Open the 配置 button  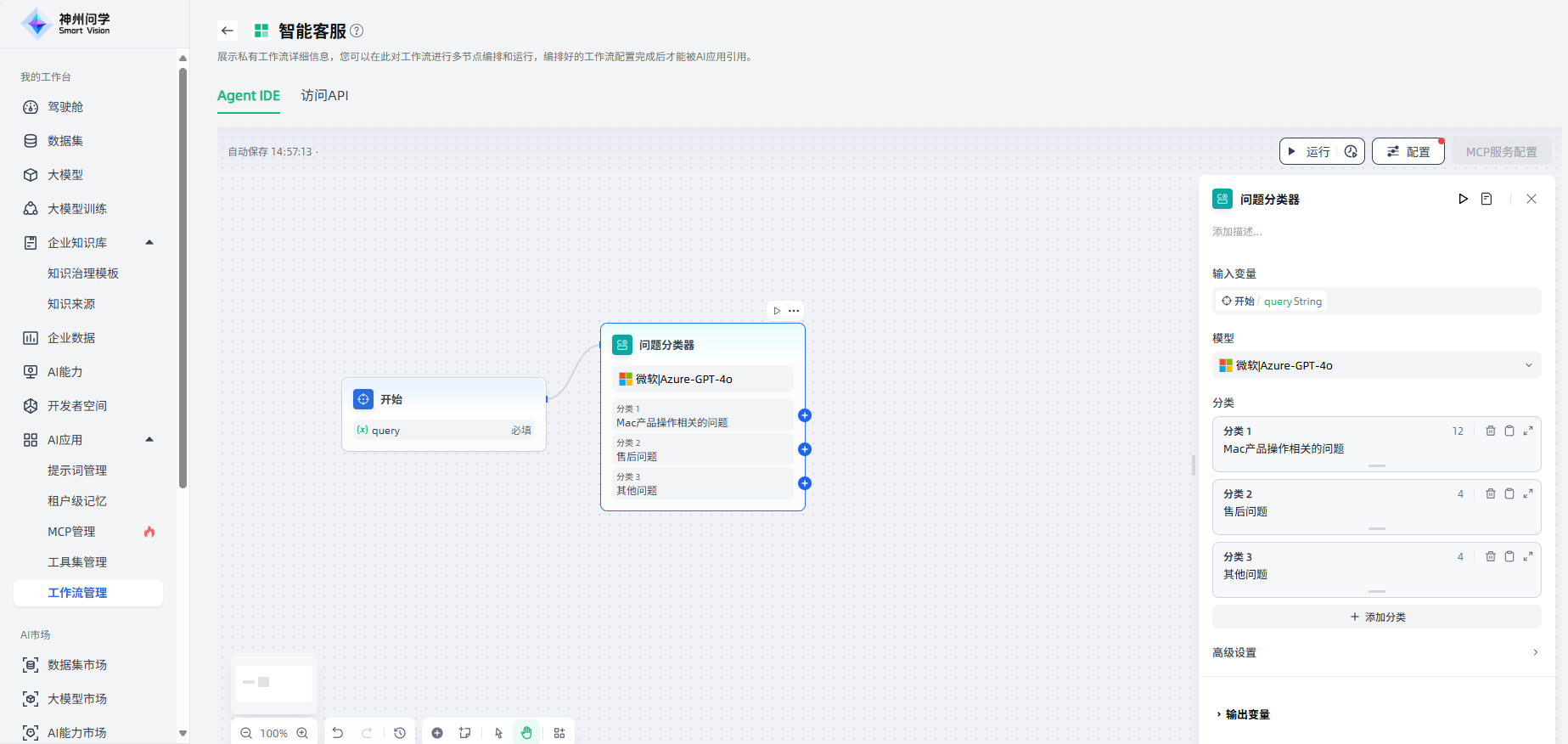[x=1408, y=151]
